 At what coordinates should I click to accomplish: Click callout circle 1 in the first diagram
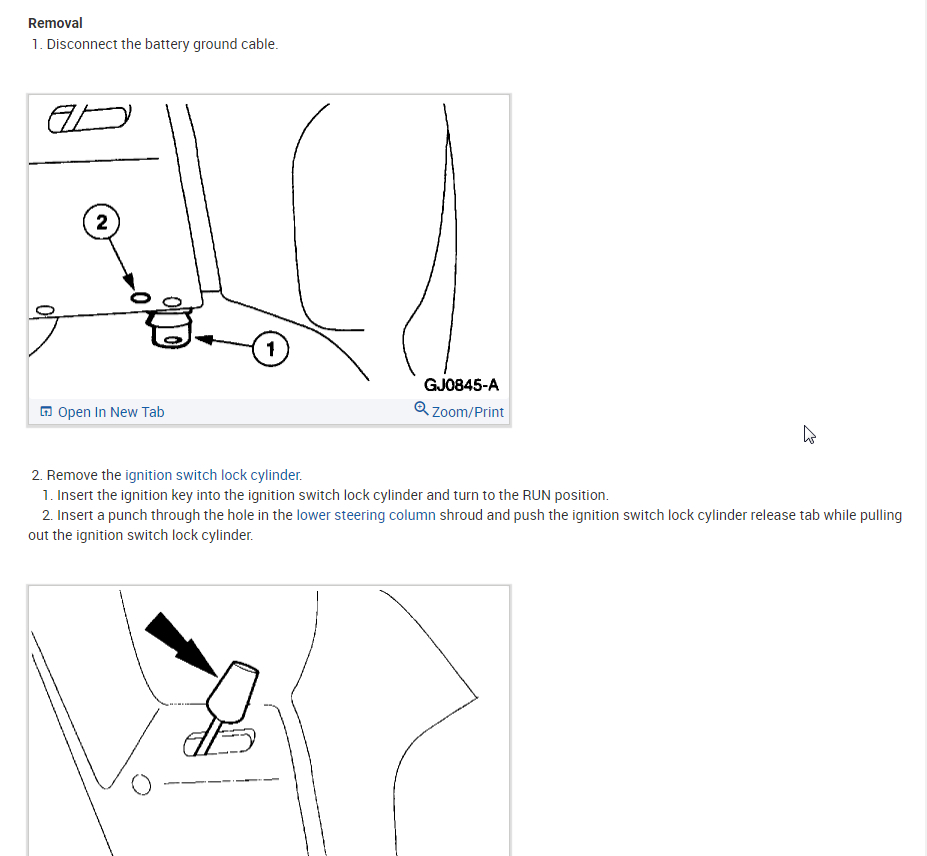pyautogui.click(x=270, y=349)
